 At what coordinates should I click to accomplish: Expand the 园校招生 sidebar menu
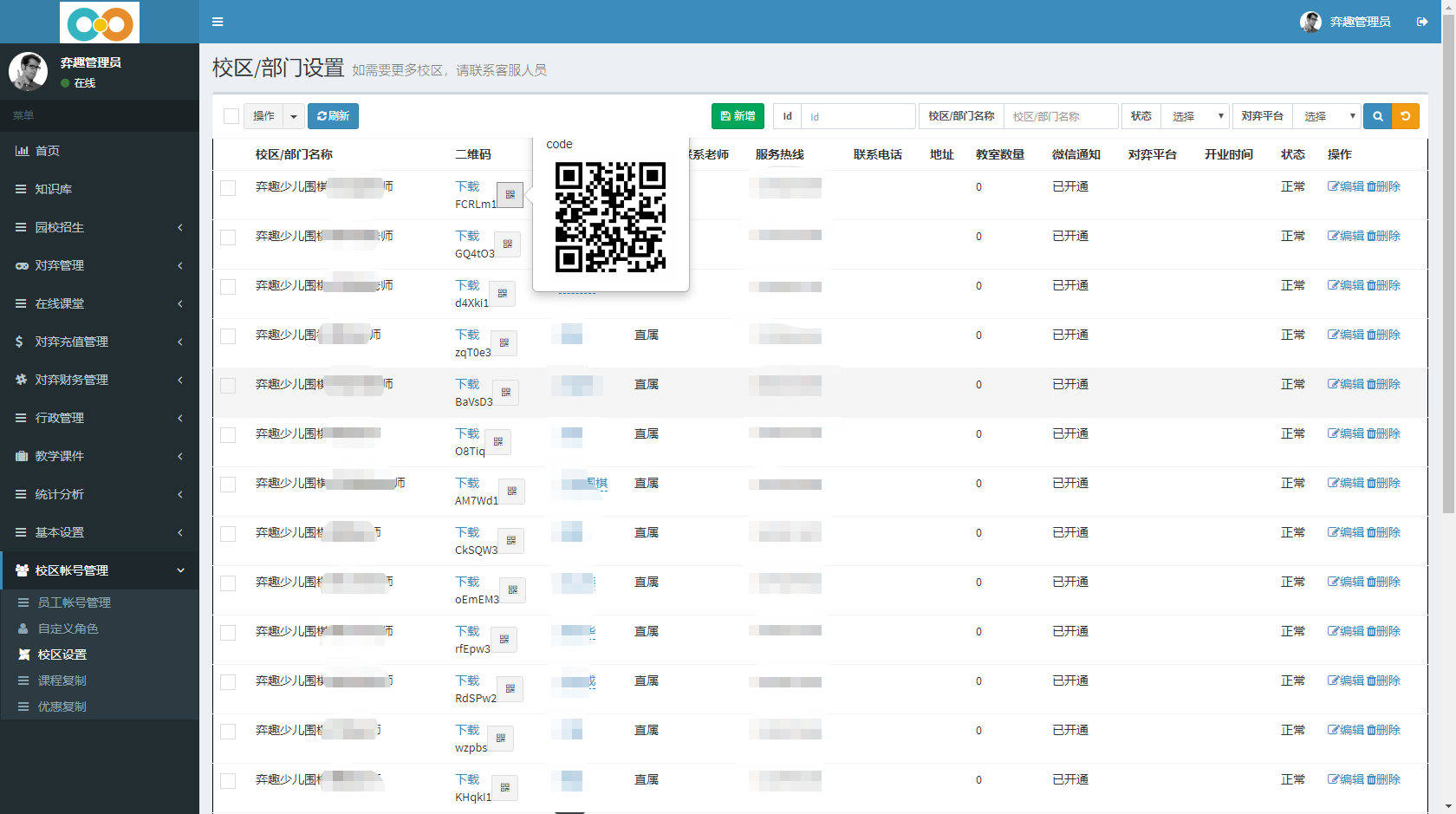pos(100,227)
